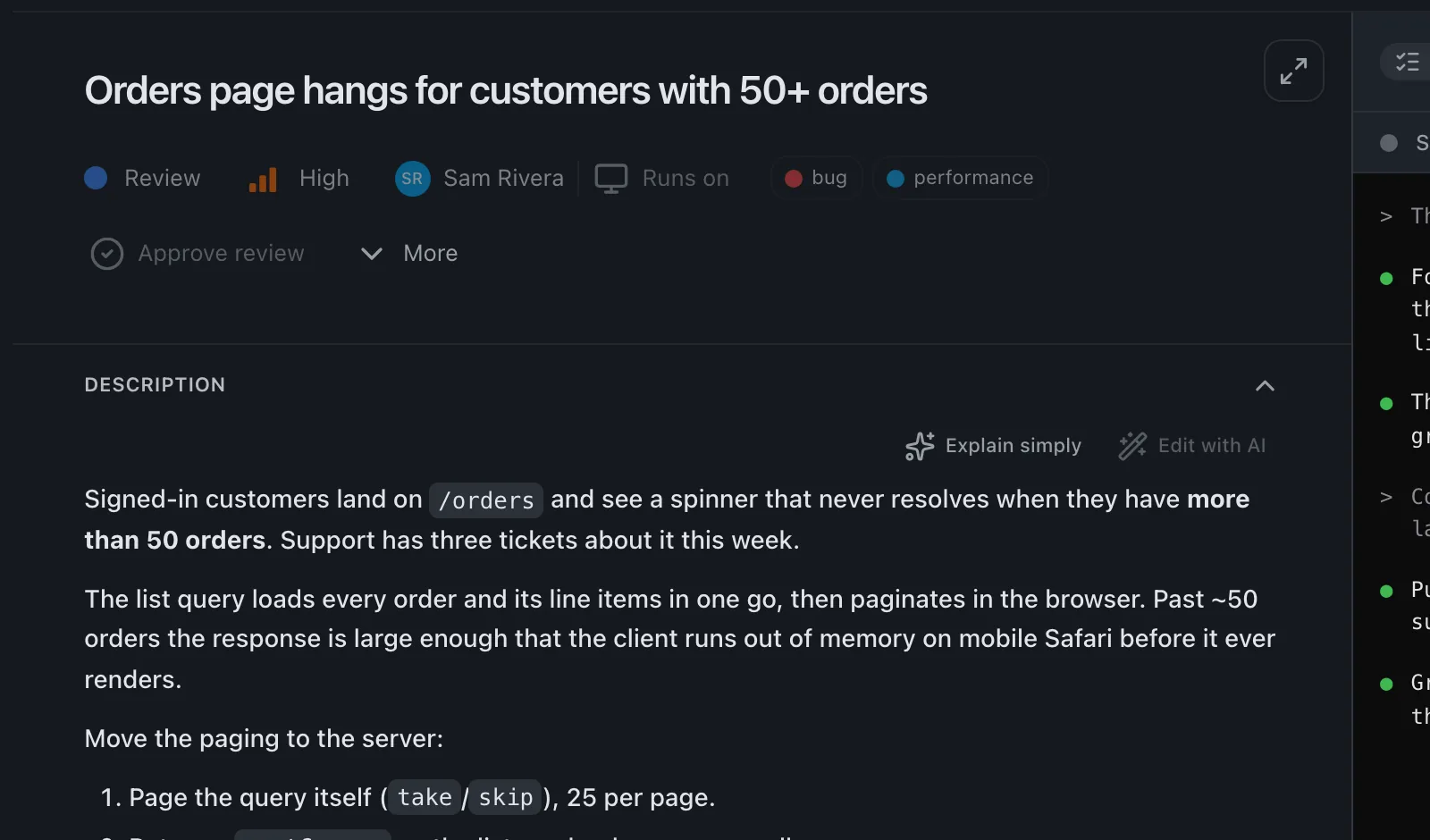Select the bug label tag
1430x840 pixels.
tap(816, 178)
